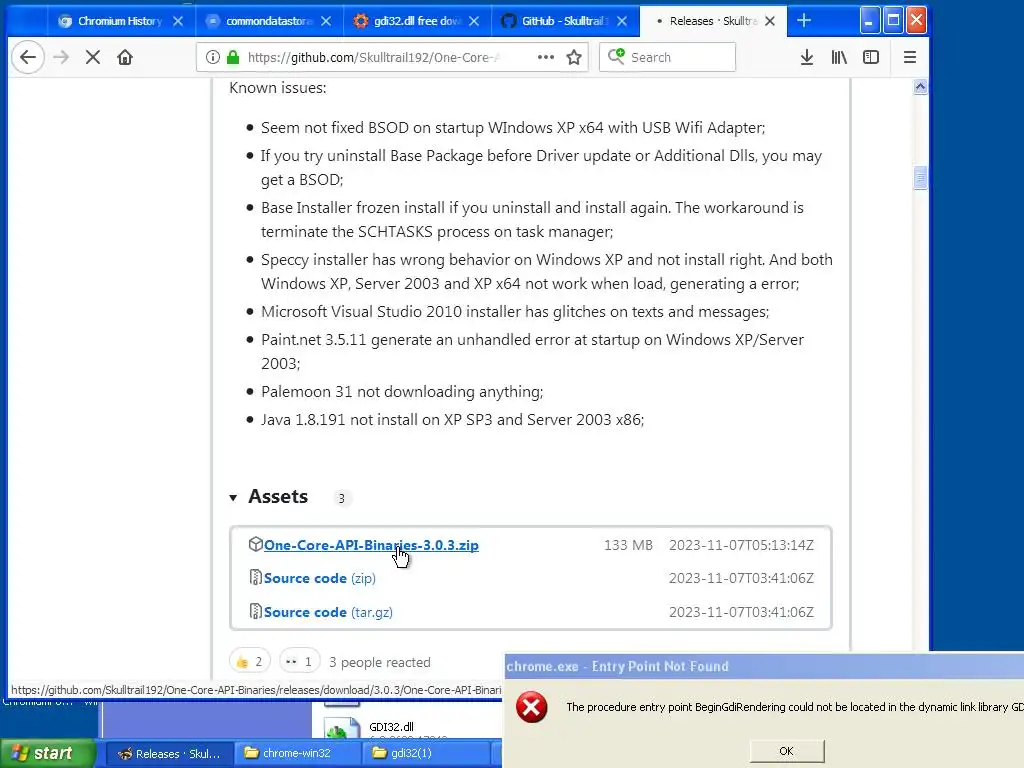Open the gdi32(1) taskbar folder
Screen dimensions: 1024x768
425,754
